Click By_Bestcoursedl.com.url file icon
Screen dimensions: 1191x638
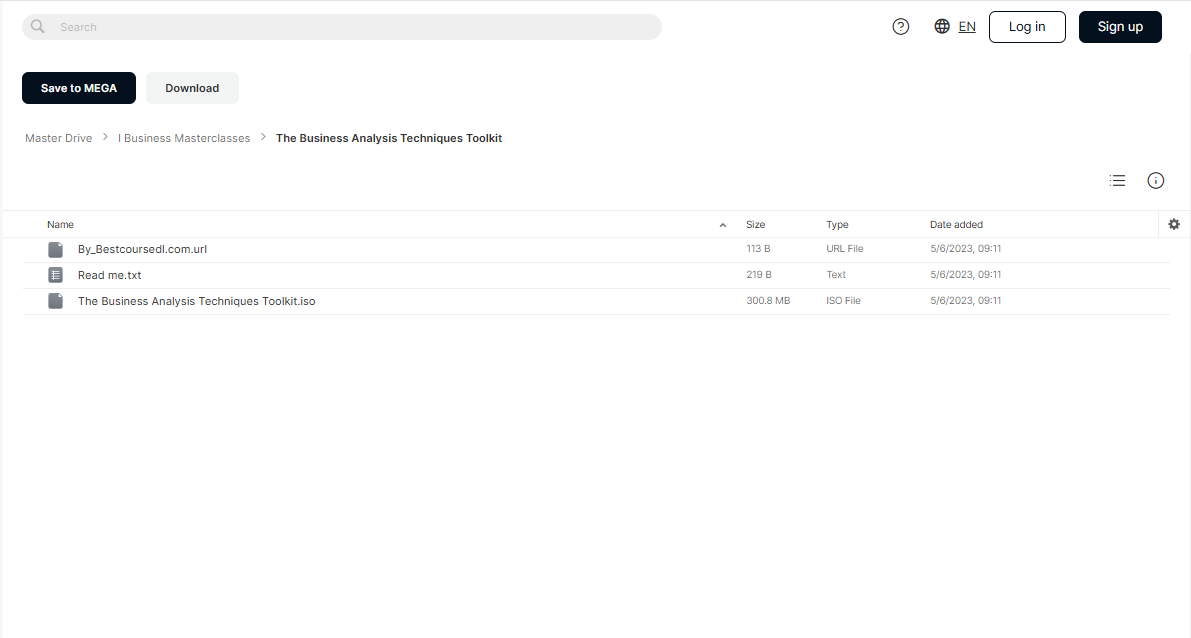(55, 249)
